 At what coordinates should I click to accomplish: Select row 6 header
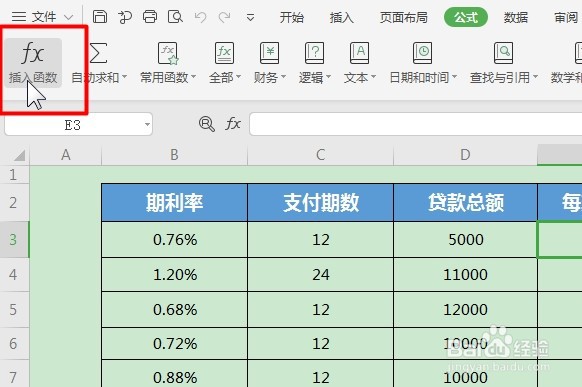coord(14,343)
